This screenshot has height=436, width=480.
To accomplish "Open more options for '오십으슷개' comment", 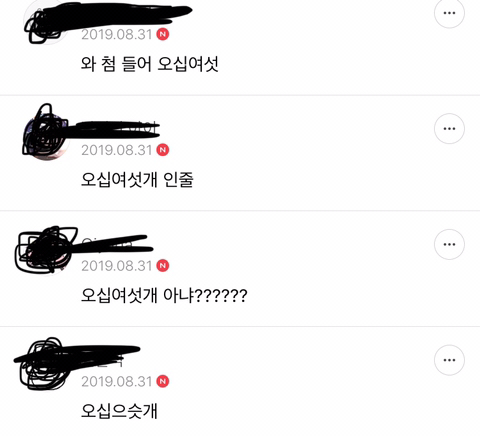I will click(449, 360).
